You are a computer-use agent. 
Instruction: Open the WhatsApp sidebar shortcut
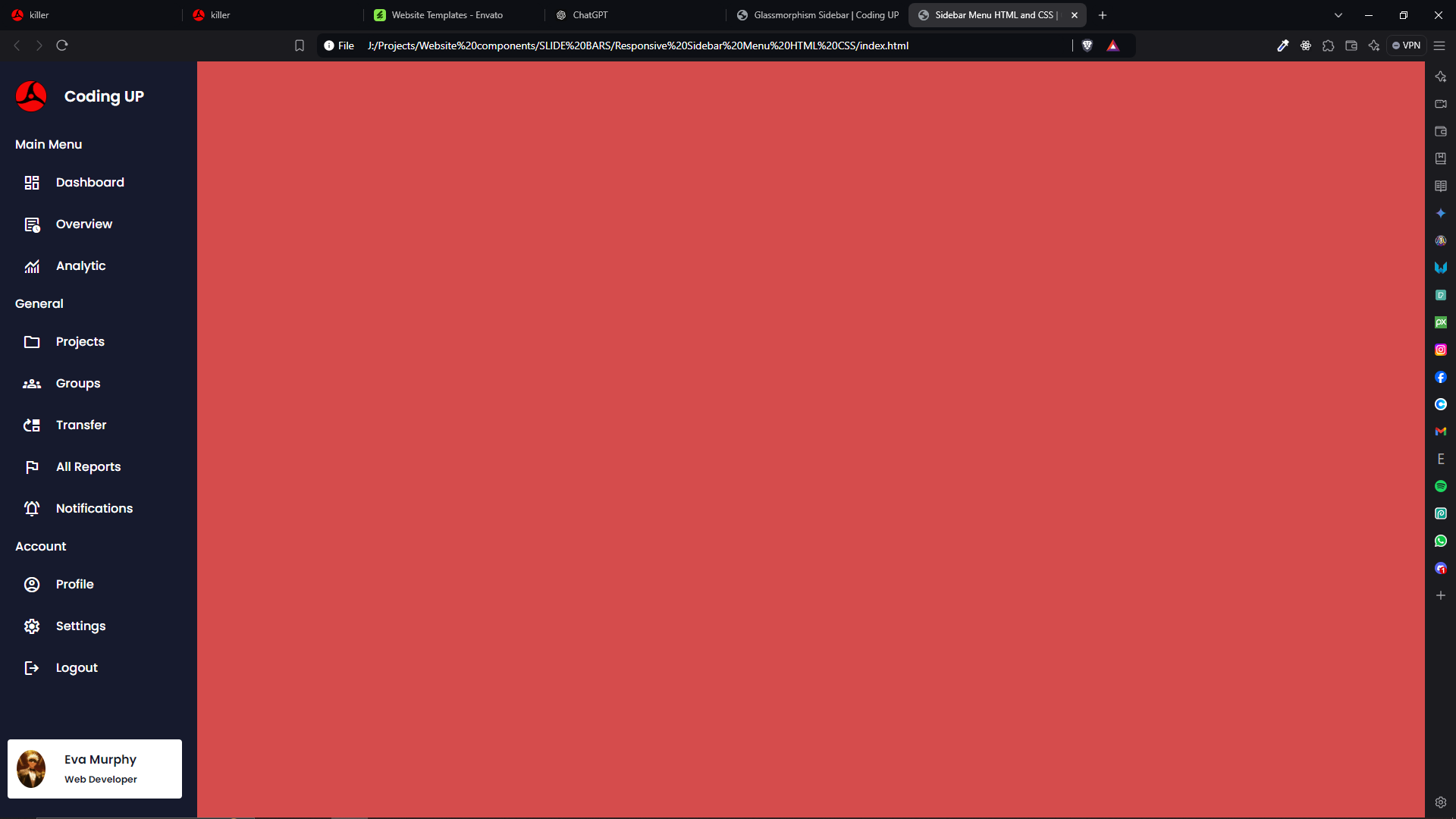coord(1441,541)
